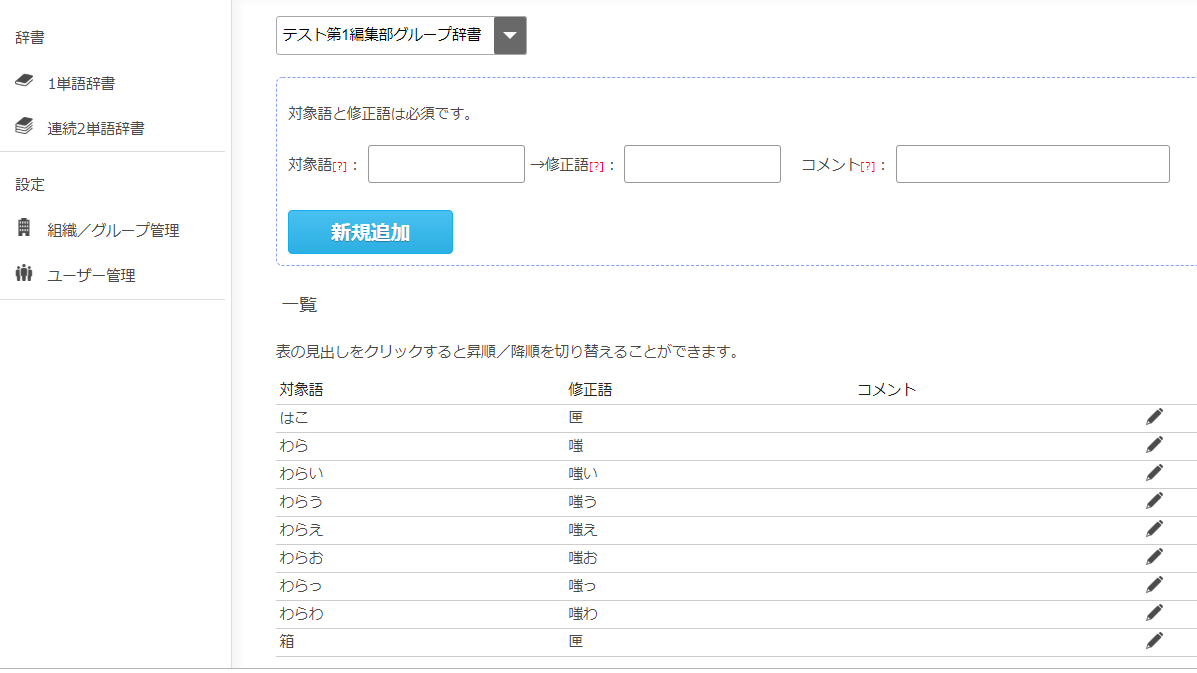Click pencil icon beside わらえ row

coord(1154,529)
